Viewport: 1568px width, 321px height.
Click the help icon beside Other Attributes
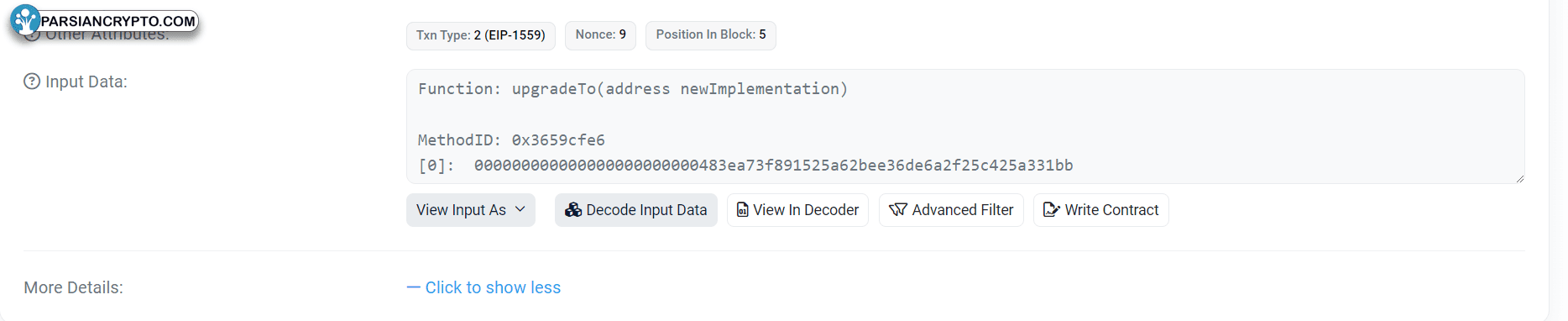tap(32, 34)
